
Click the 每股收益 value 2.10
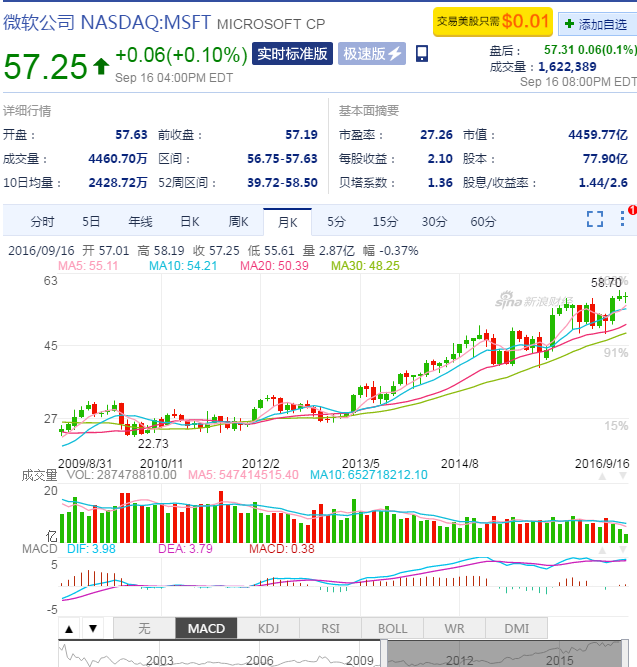tap(440, 159)
